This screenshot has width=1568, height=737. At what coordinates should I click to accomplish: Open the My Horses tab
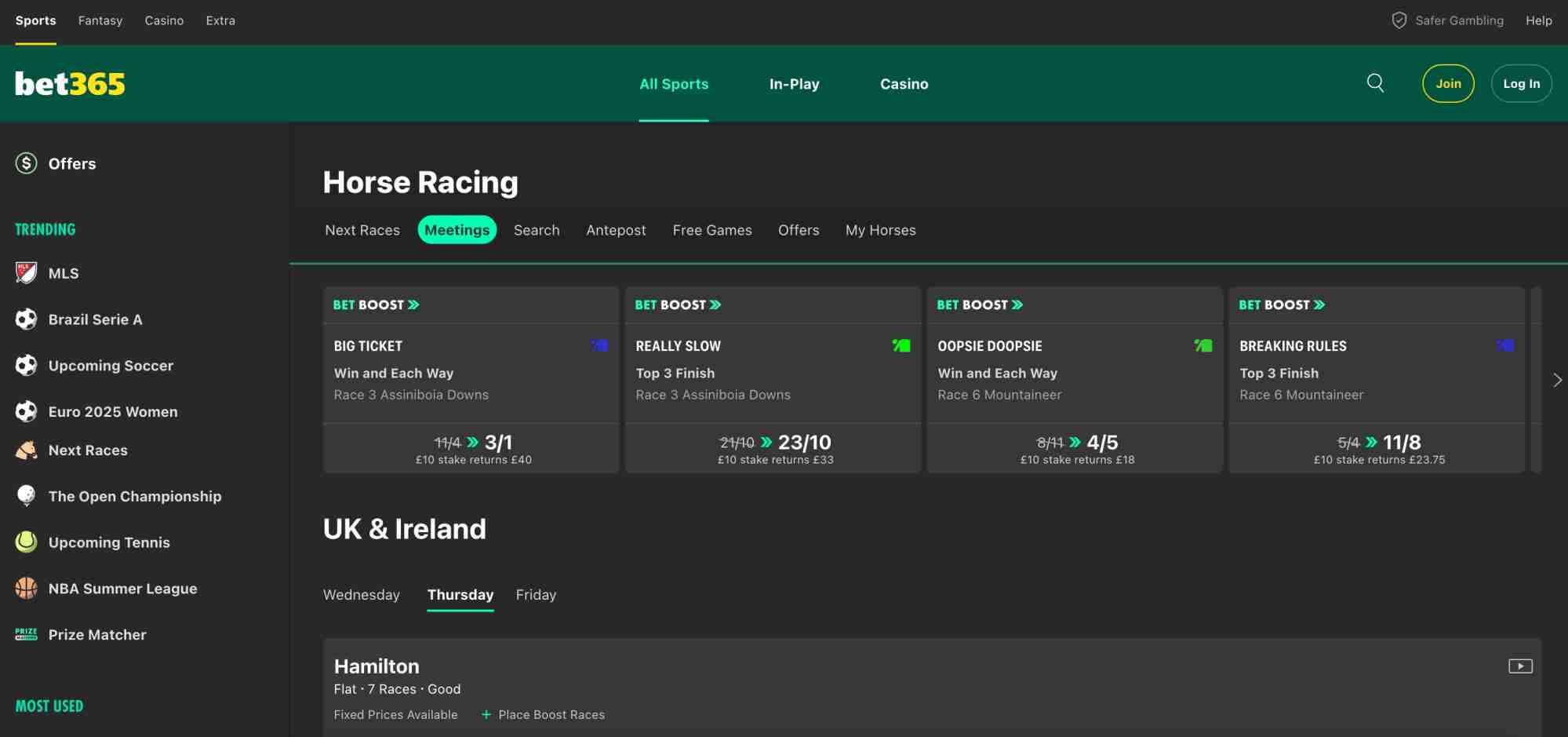881,230
